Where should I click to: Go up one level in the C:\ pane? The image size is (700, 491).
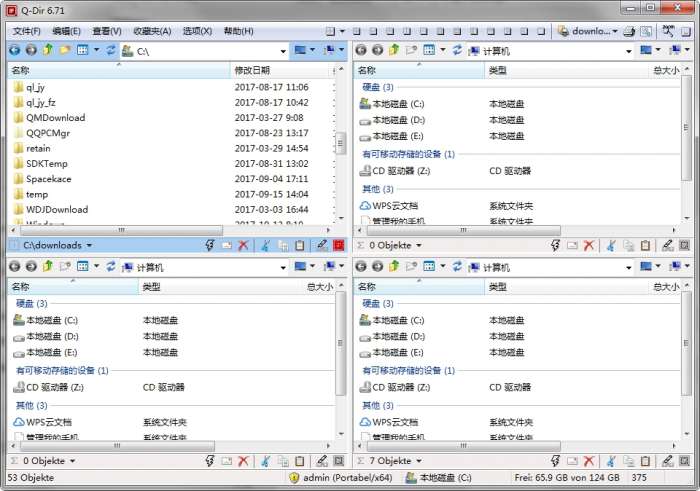(48, 50)
